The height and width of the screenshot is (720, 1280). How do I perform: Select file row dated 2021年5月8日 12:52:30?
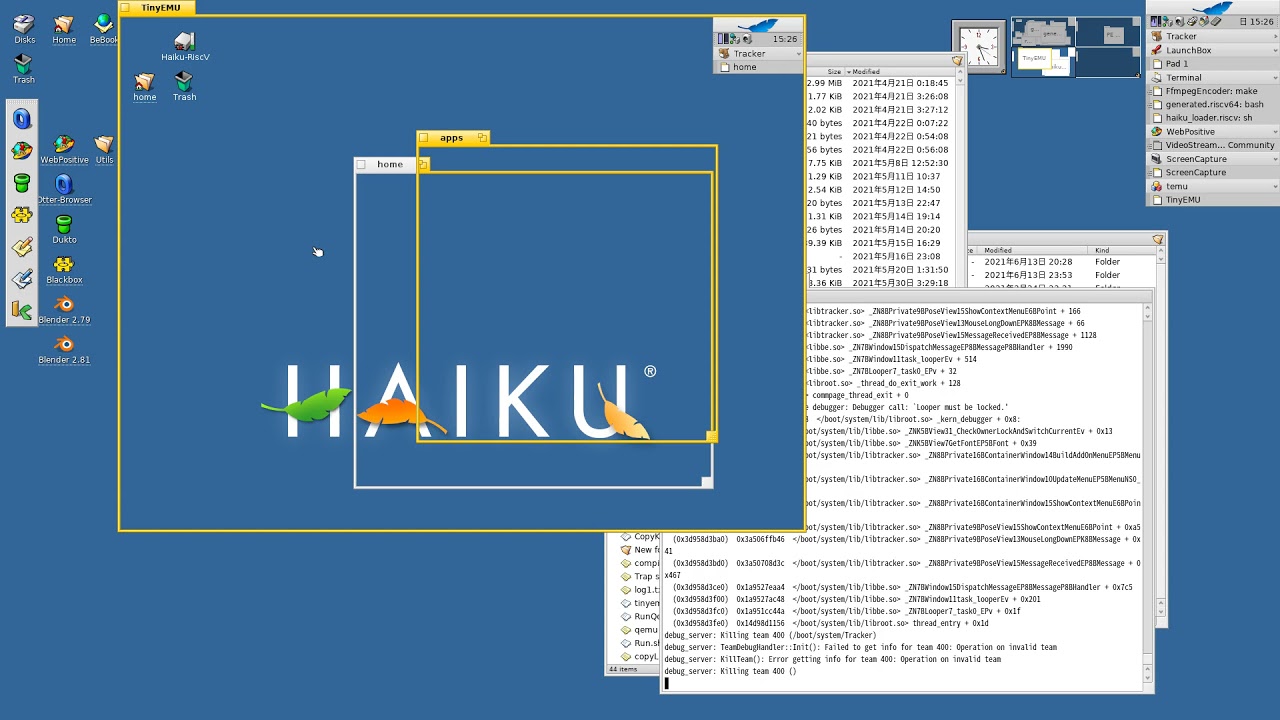coord(879,163)
